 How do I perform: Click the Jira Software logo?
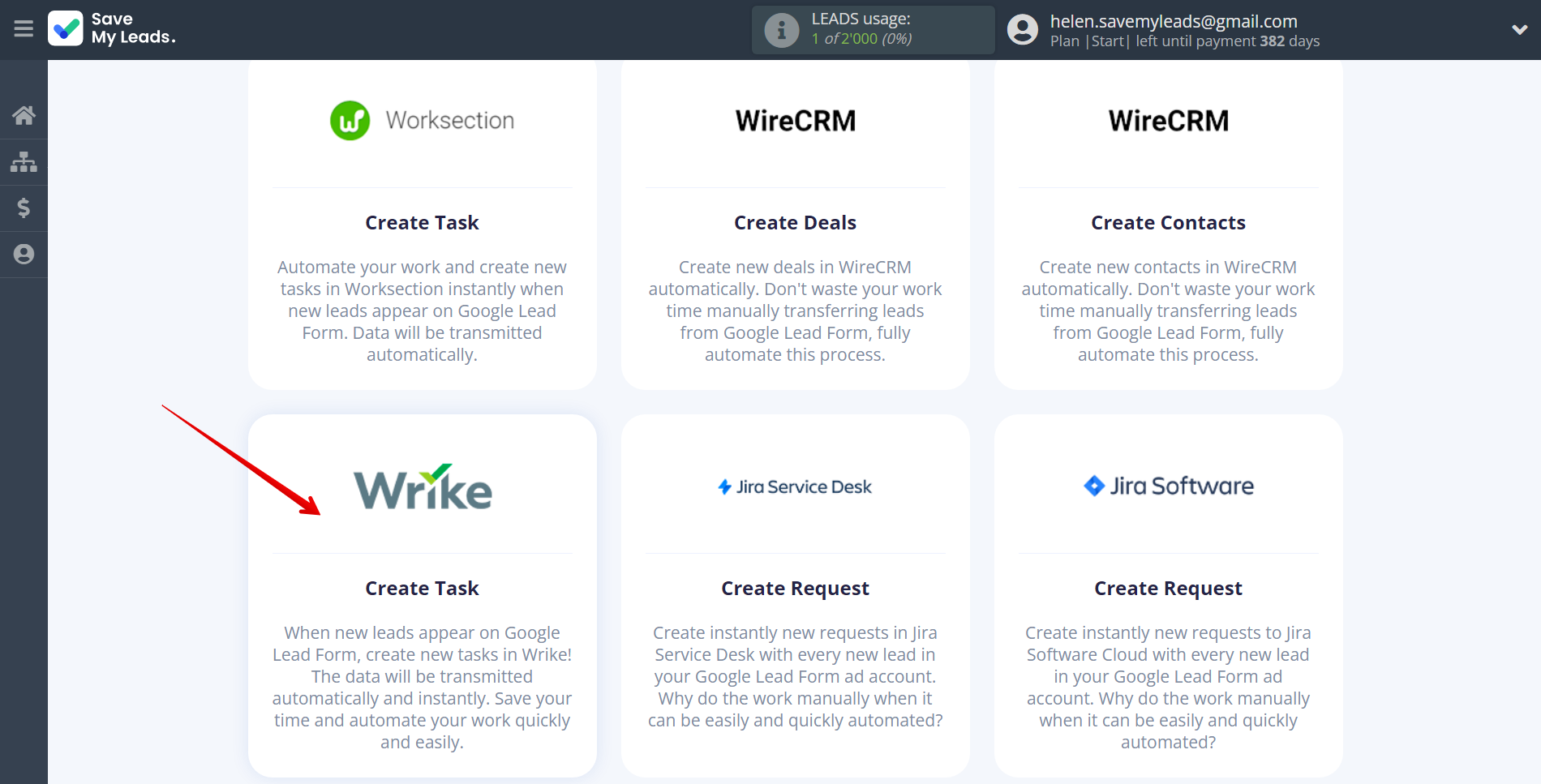1169,486
